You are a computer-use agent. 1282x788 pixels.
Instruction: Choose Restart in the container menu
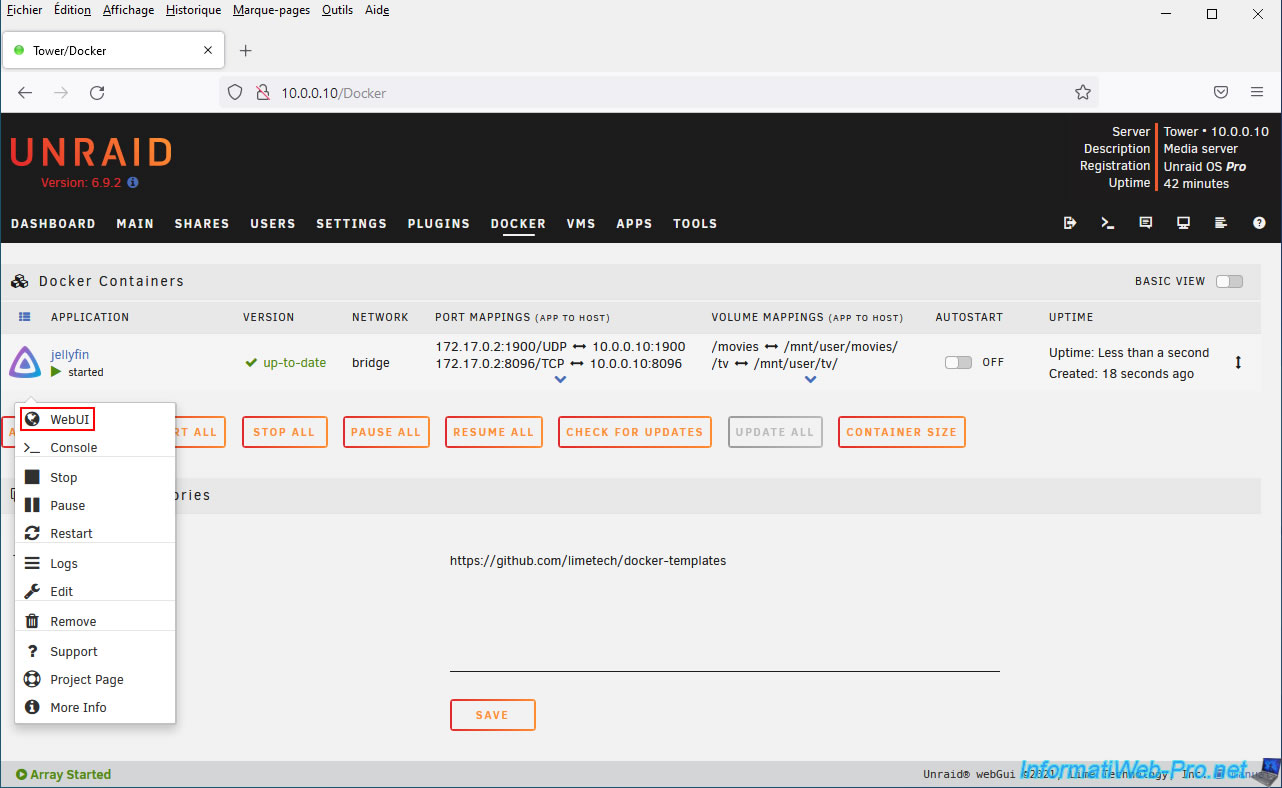click(71, 534)
